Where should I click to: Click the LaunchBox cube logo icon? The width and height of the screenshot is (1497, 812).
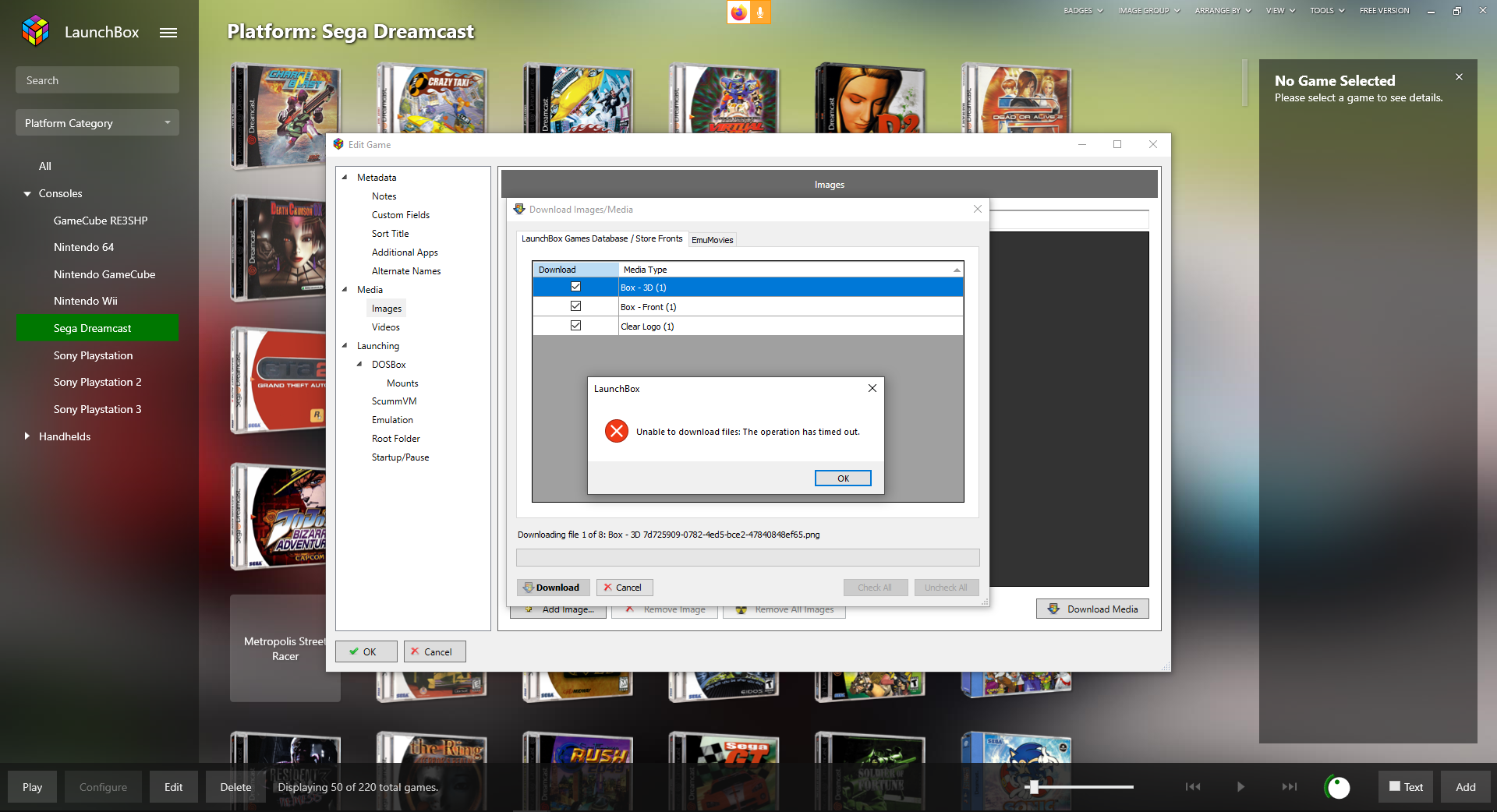point(35,31)
